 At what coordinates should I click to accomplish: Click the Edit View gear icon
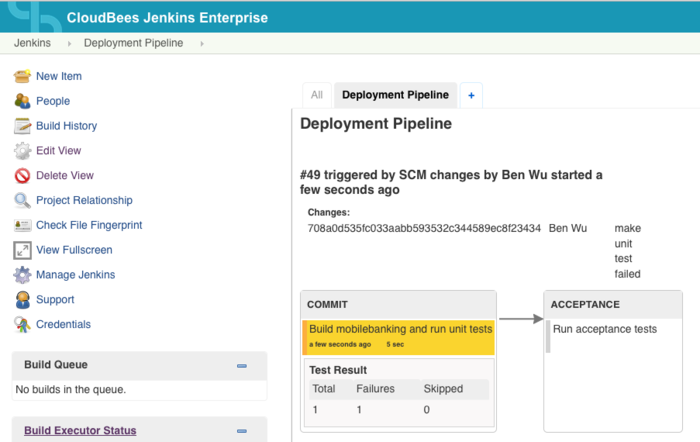tap(22, 151)
